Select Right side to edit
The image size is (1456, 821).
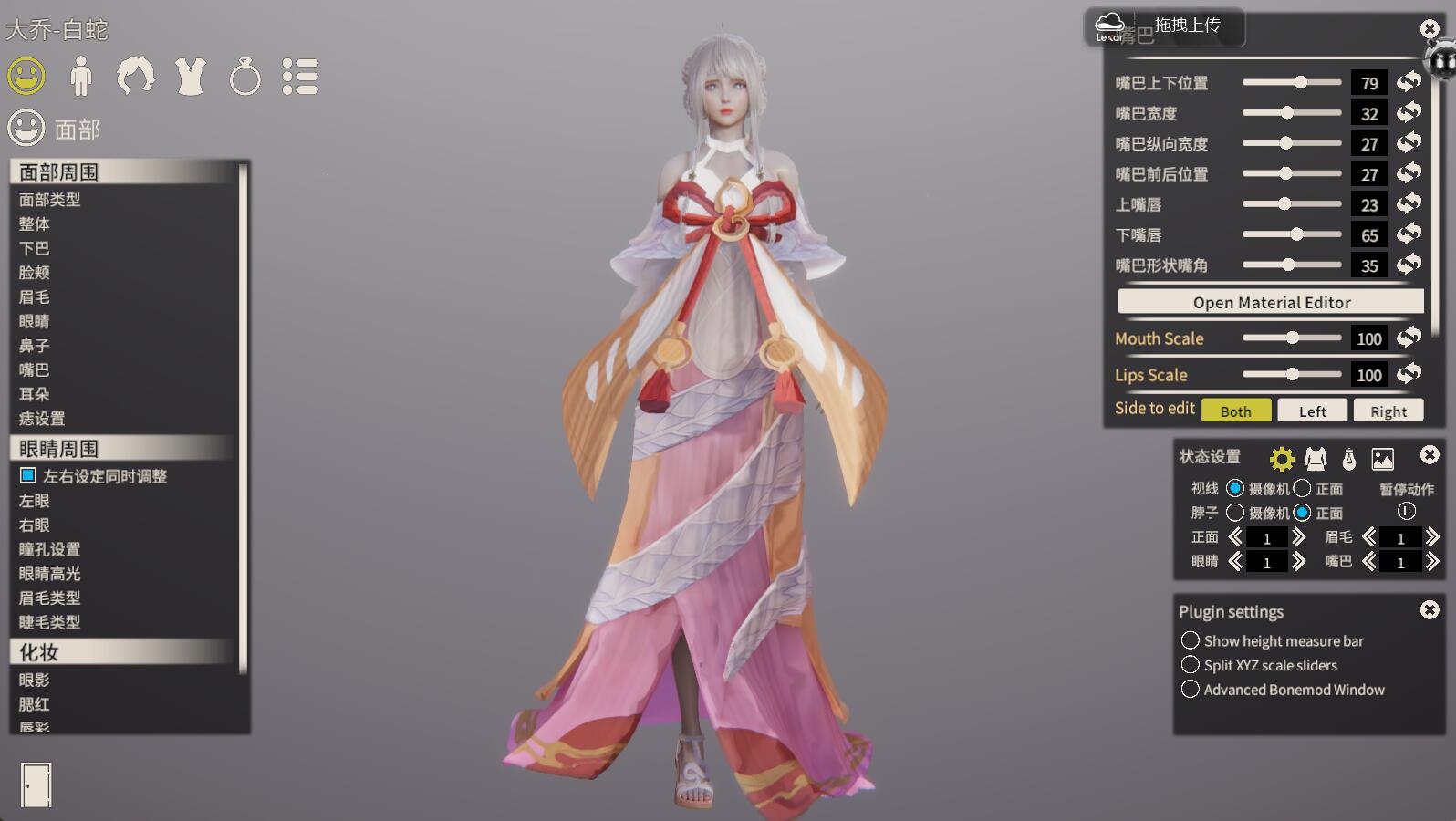(x=1388, y=411)
